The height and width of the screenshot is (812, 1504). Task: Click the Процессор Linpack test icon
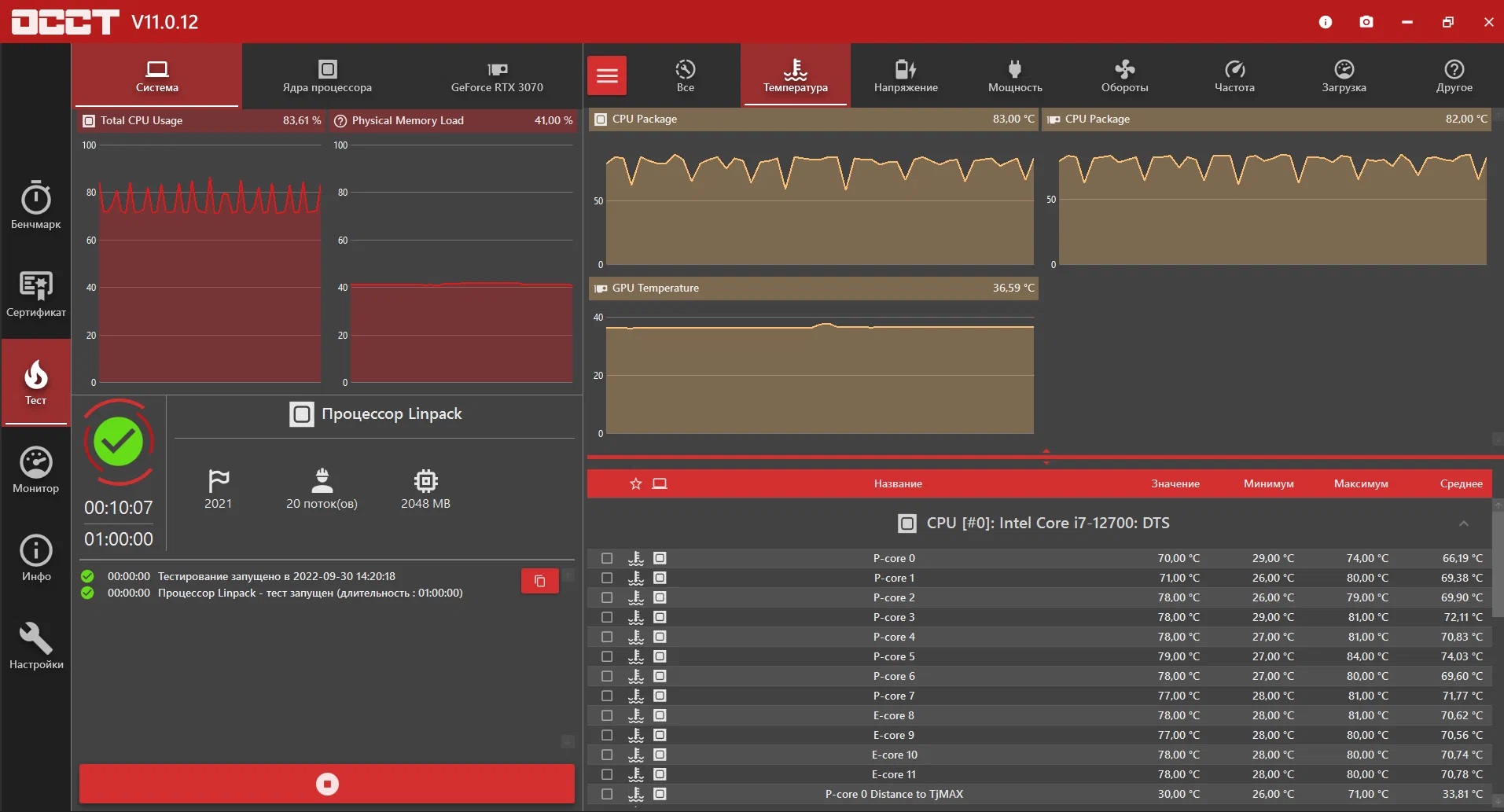302,414
